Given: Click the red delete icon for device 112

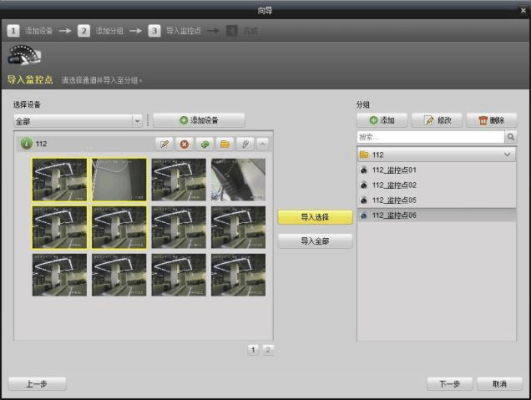Looking at the screenshot, I should pos(184,144).
